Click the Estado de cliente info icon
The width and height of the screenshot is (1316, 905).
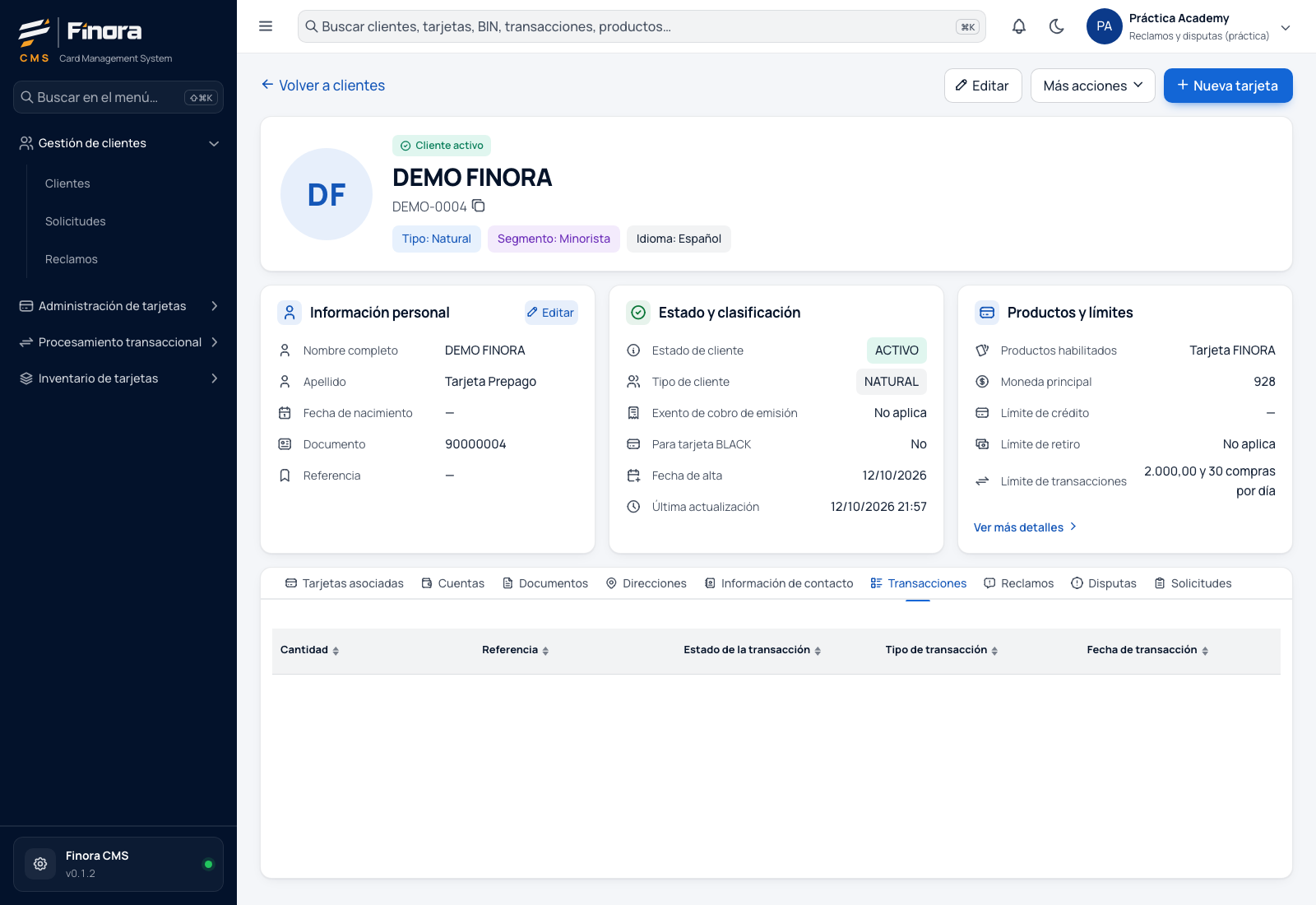pos(633,350)
